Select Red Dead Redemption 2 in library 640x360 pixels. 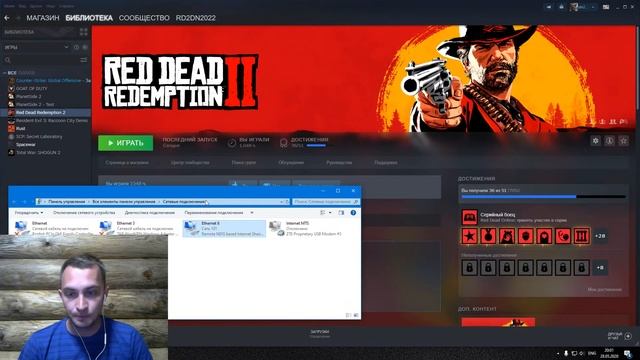tap(45, 113)
